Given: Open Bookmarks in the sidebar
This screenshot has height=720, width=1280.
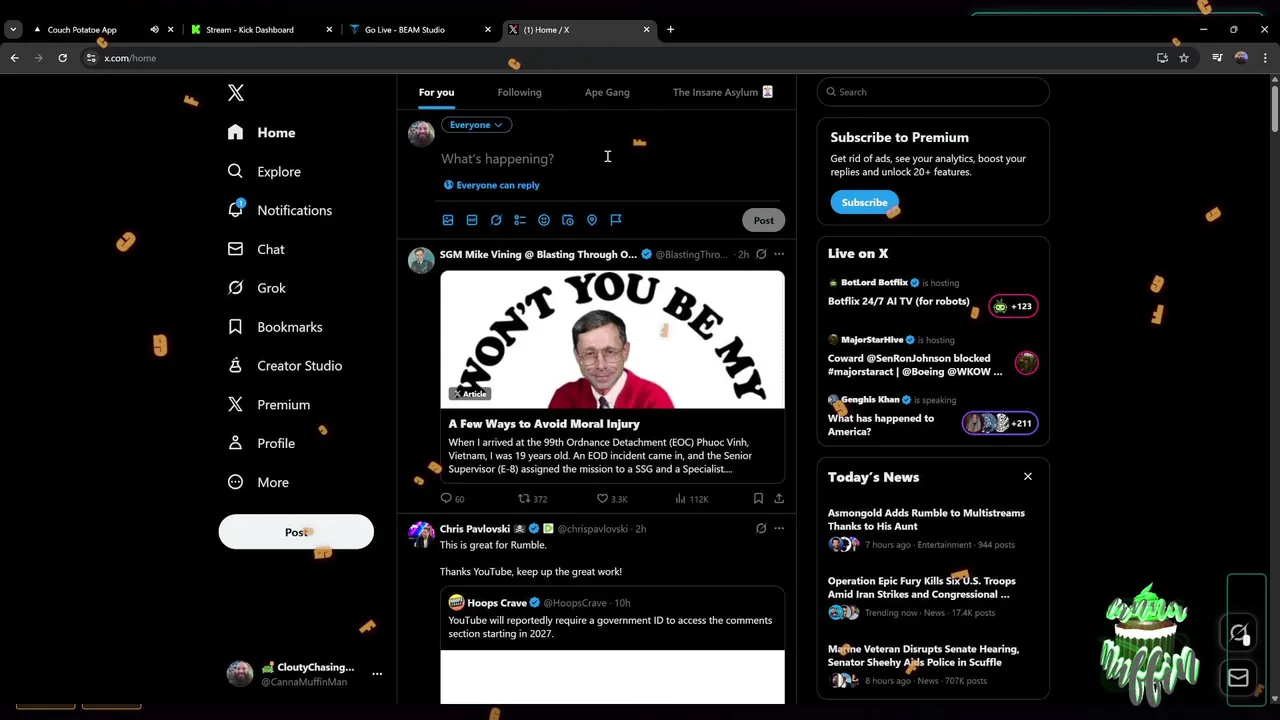Looking at the screenshot, I should click(274, 327).
